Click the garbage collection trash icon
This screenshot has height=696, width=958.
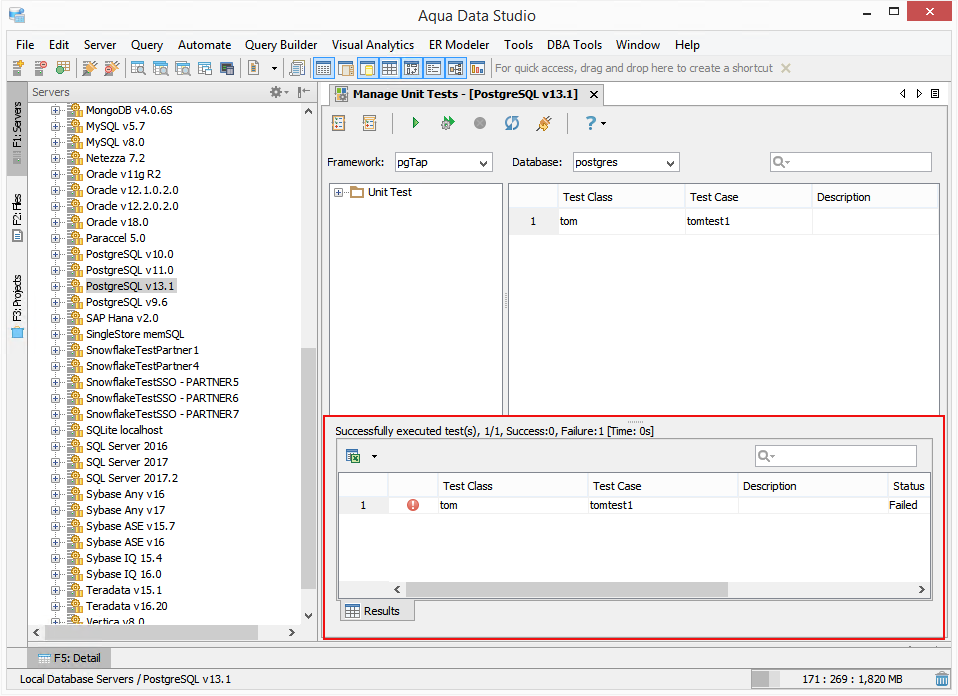[942, 678]
